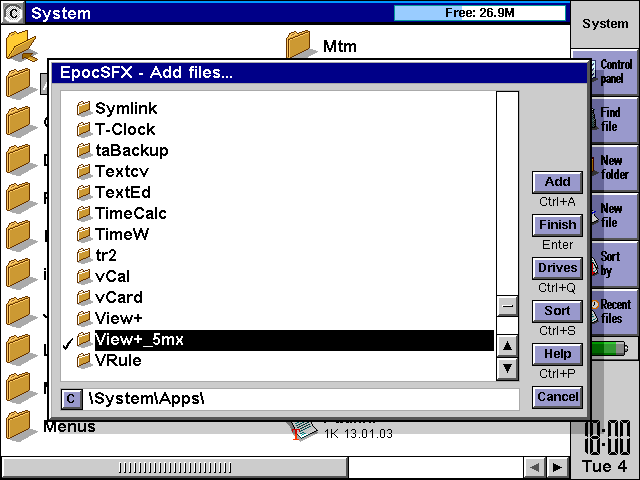The width and height of the screenshot is (640, 480).
Task: Select the TimeW entry name
Action: click(x=122, y=234)
